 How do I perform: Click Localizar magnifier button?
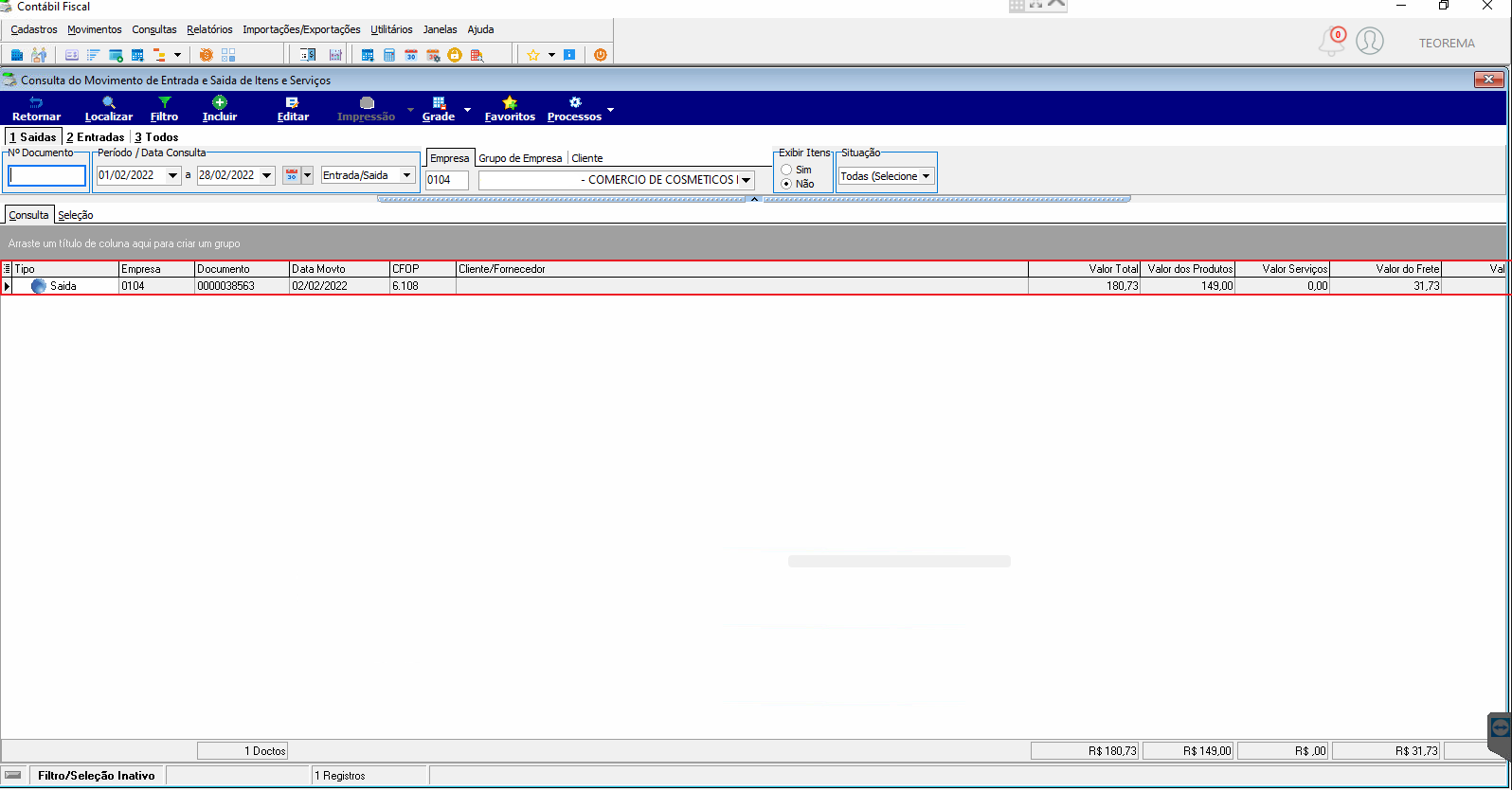pos(109,109)
